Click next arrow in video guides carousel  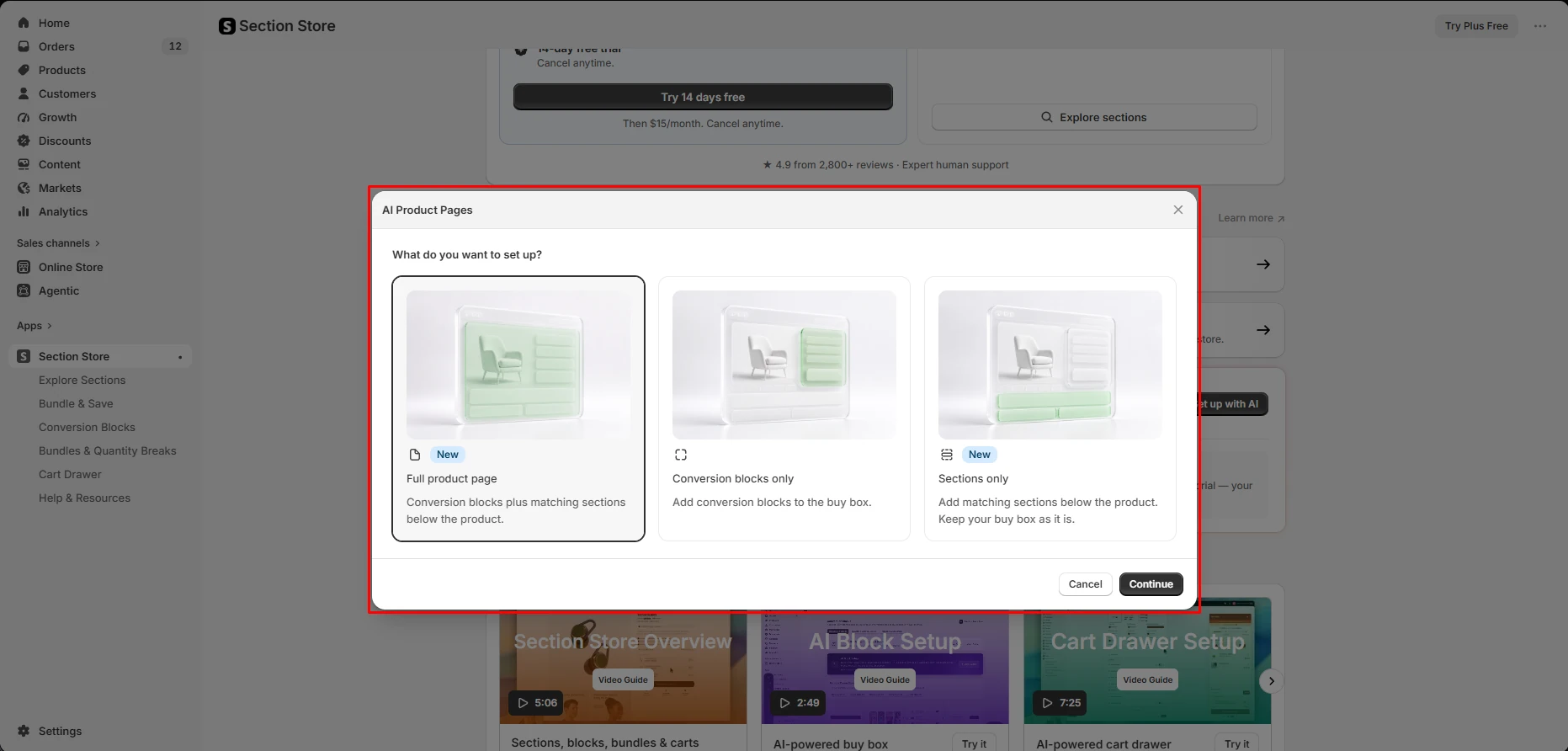click(1272, 680)
